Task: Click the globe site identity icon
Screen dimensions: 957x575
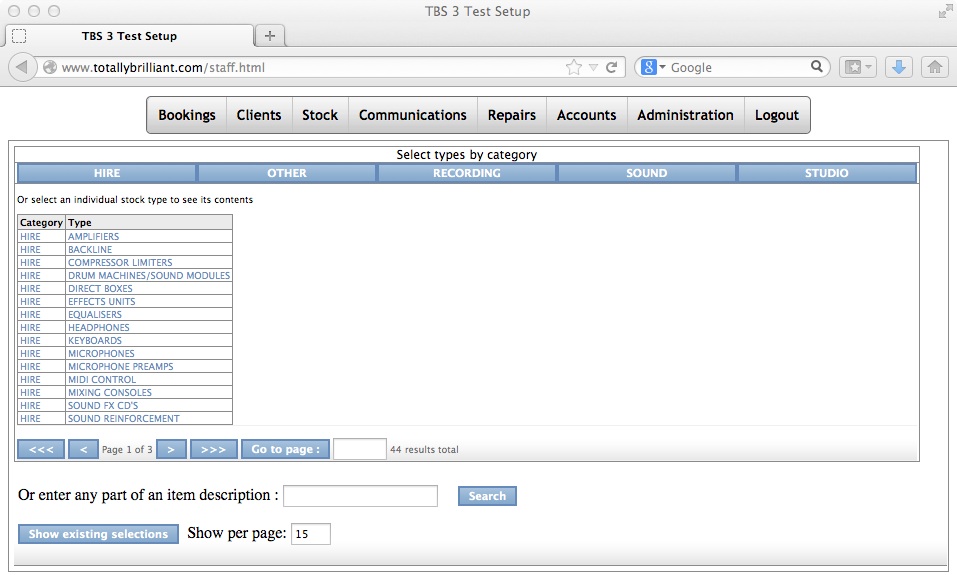Action: [50, 67]
